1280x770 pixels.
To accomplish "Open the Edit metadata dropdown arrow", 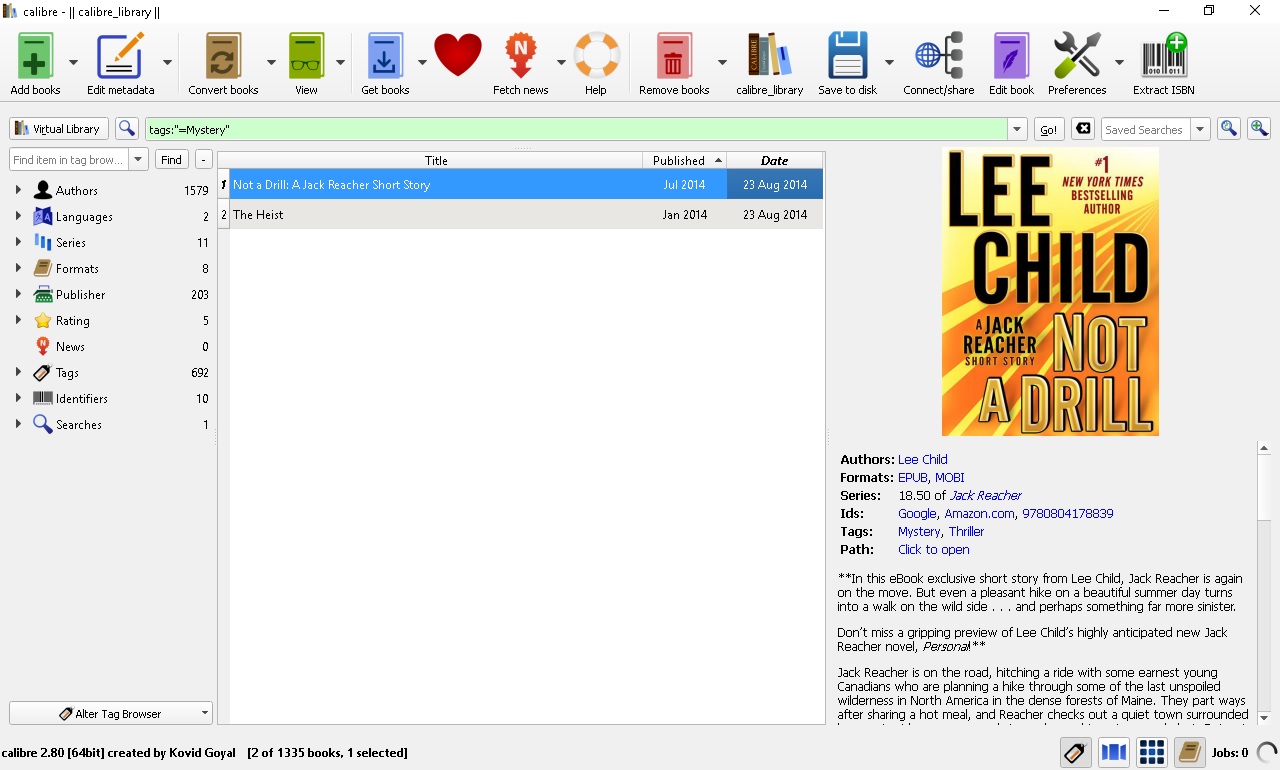I will click(x=167, y=62).
